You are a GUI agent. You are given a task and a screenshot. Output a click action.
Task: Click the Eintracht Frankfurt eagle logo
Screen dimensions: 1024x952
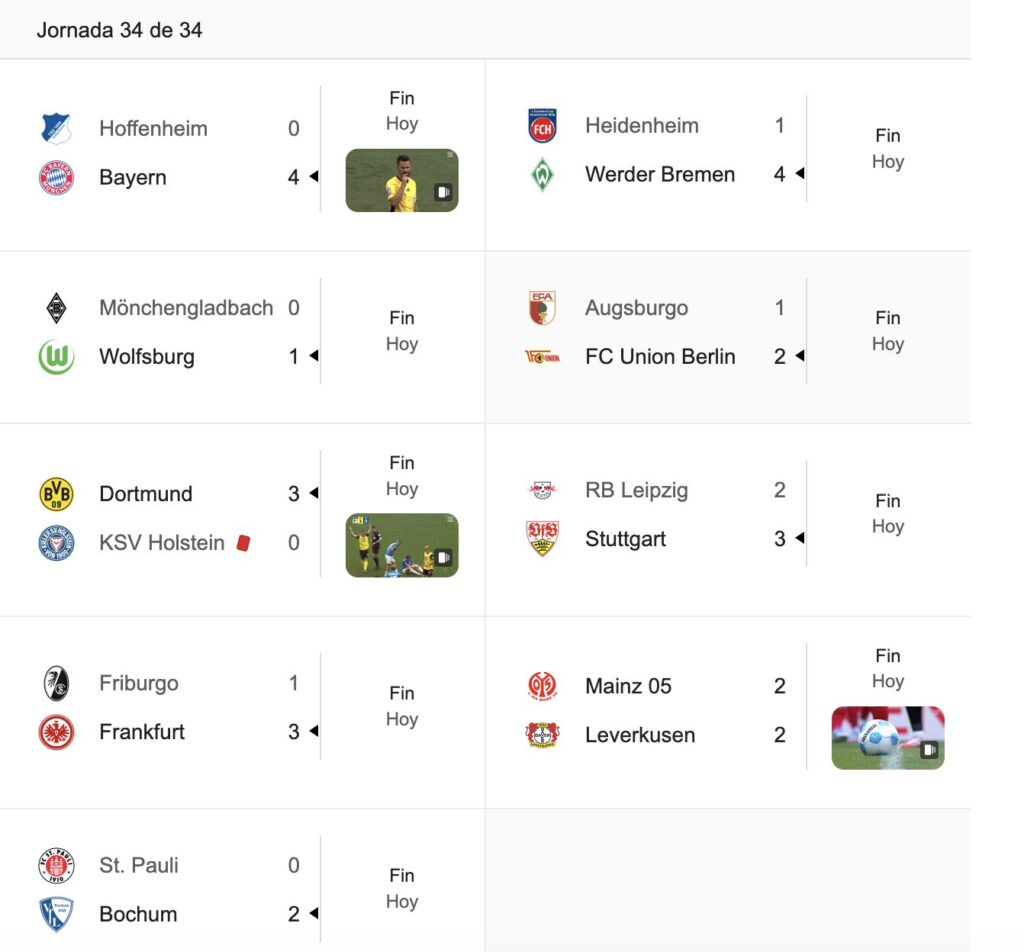pos(56,732)
